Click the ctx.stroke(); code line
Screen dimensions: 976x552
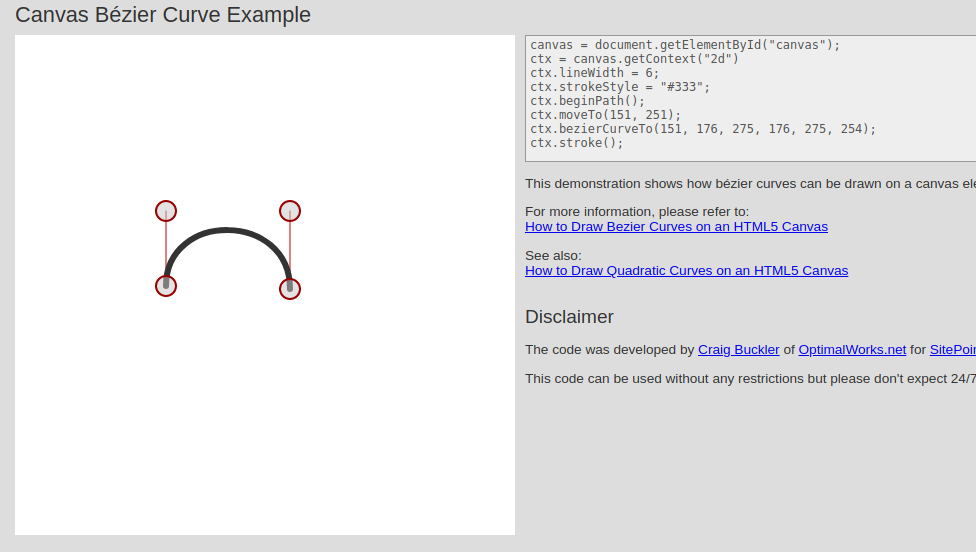tap(576, 143)
